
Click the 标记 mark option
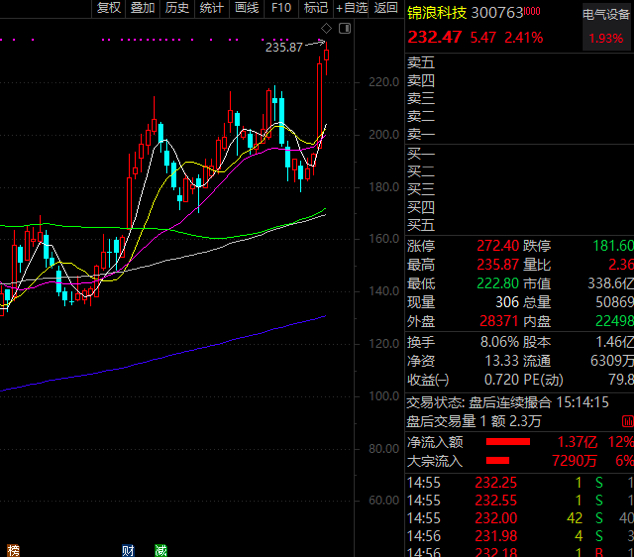pos(316,8)
